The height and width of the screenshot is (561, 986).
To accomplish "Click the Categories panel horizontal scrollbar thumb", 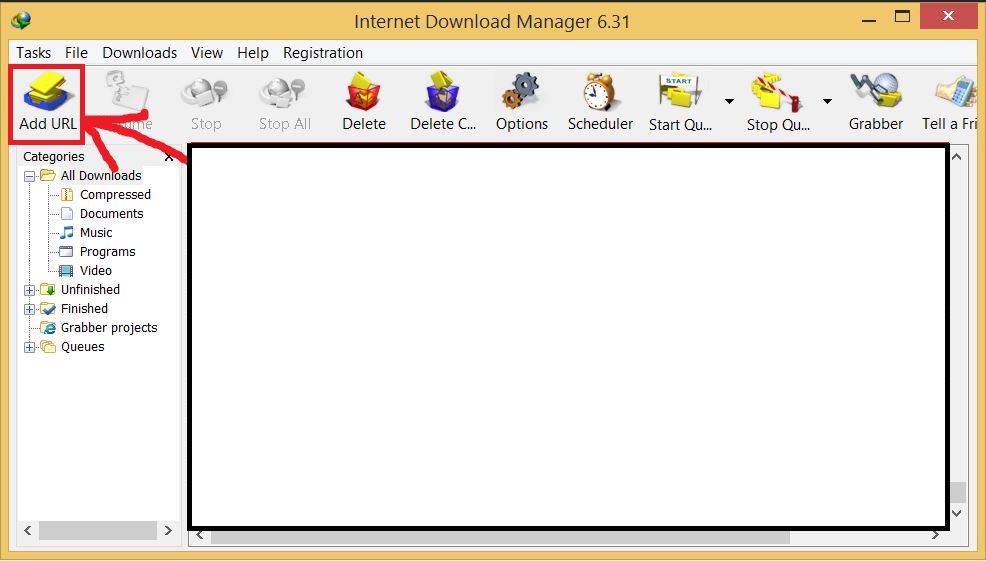I will 97,531.
